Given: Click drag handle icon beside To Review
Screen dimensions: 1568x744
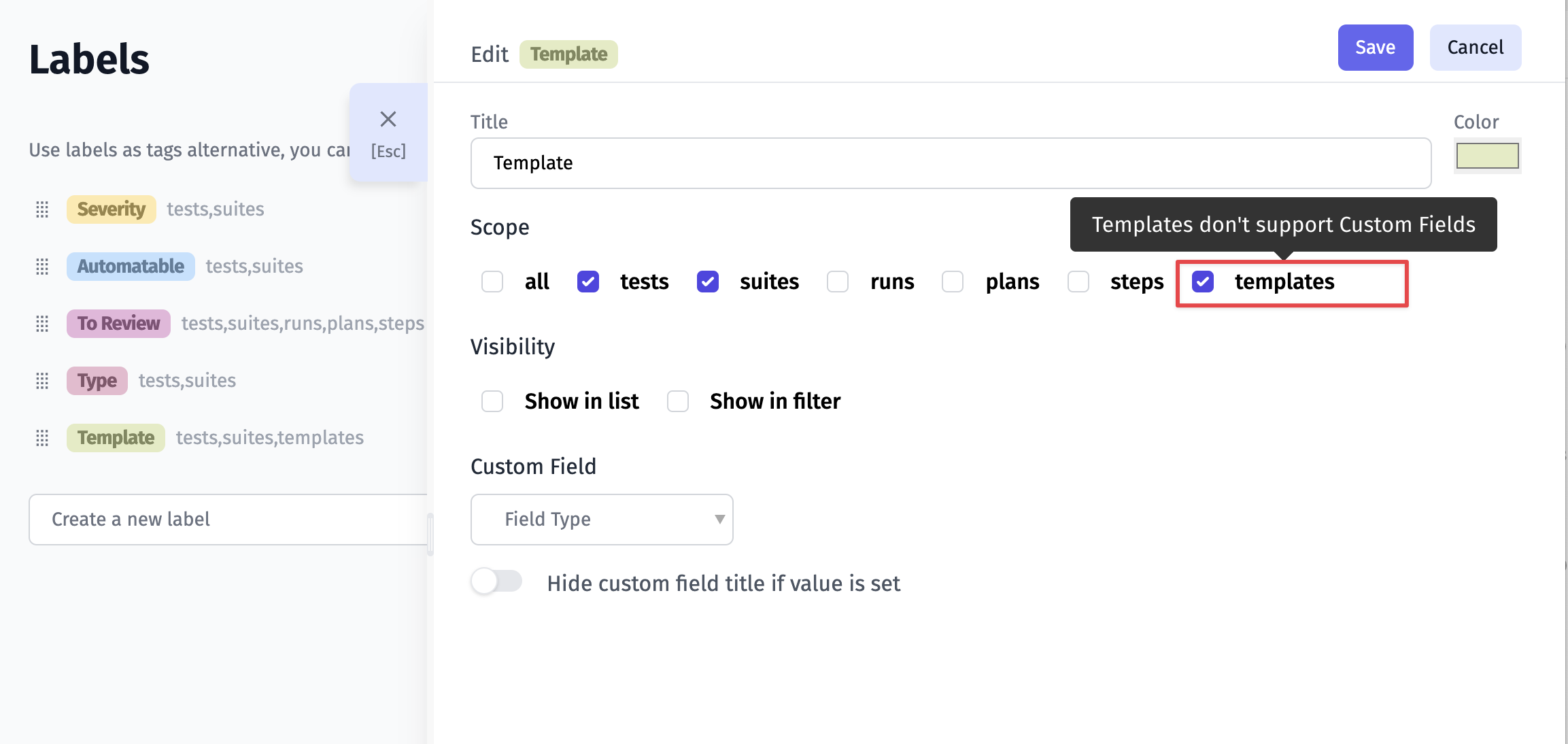Looking at the screenshot, I should click(42, 324).
